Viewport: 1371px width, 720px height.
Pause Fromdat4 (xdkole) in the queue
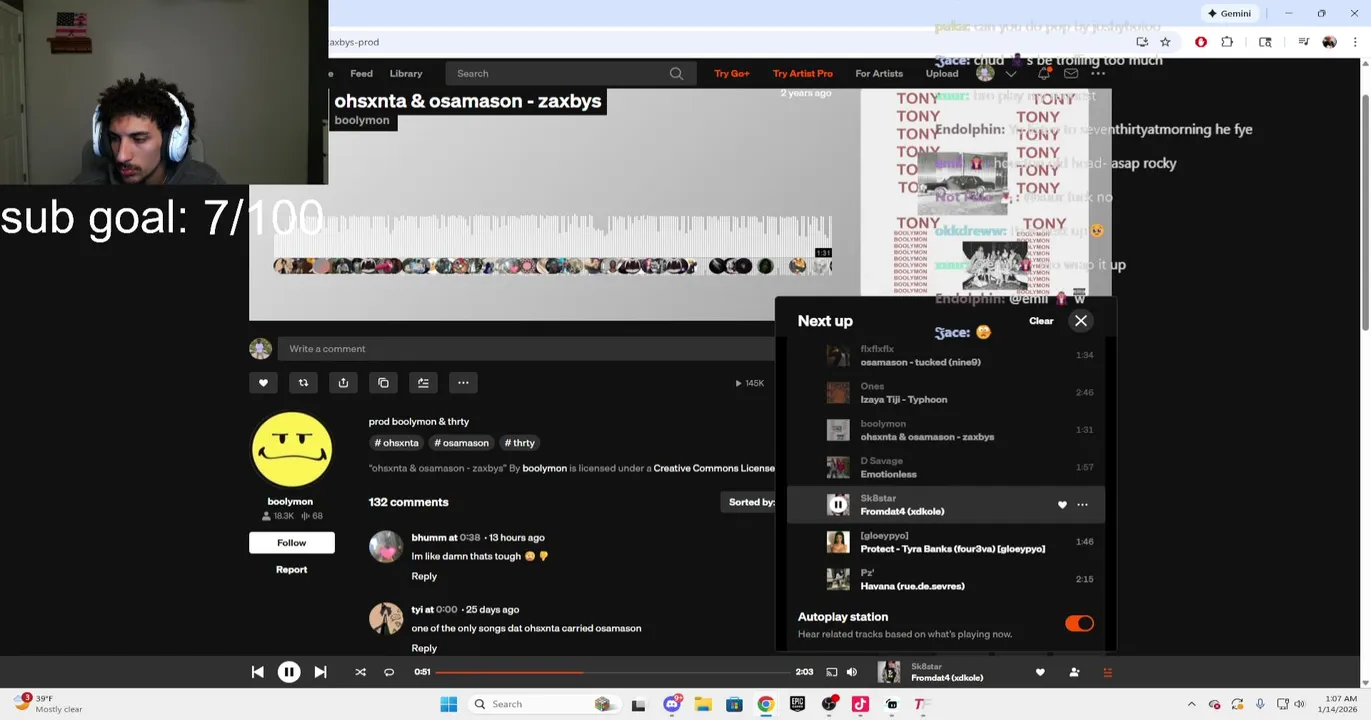click(838, 505)
